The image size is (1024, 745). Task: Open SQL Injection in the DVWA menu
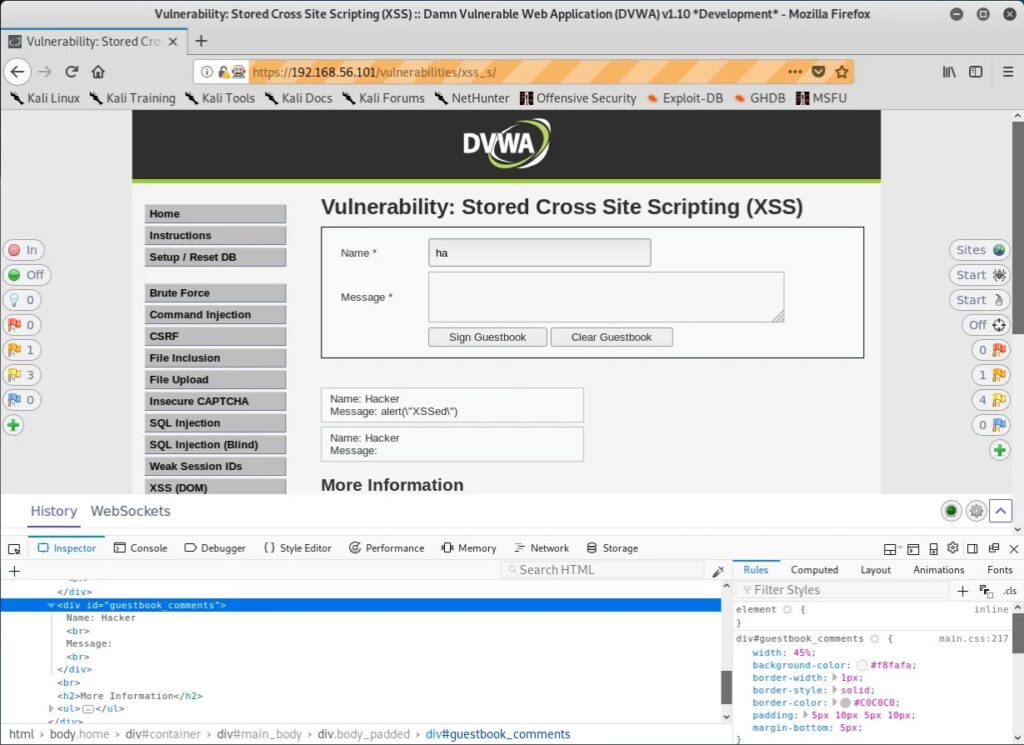click(215, 423)
